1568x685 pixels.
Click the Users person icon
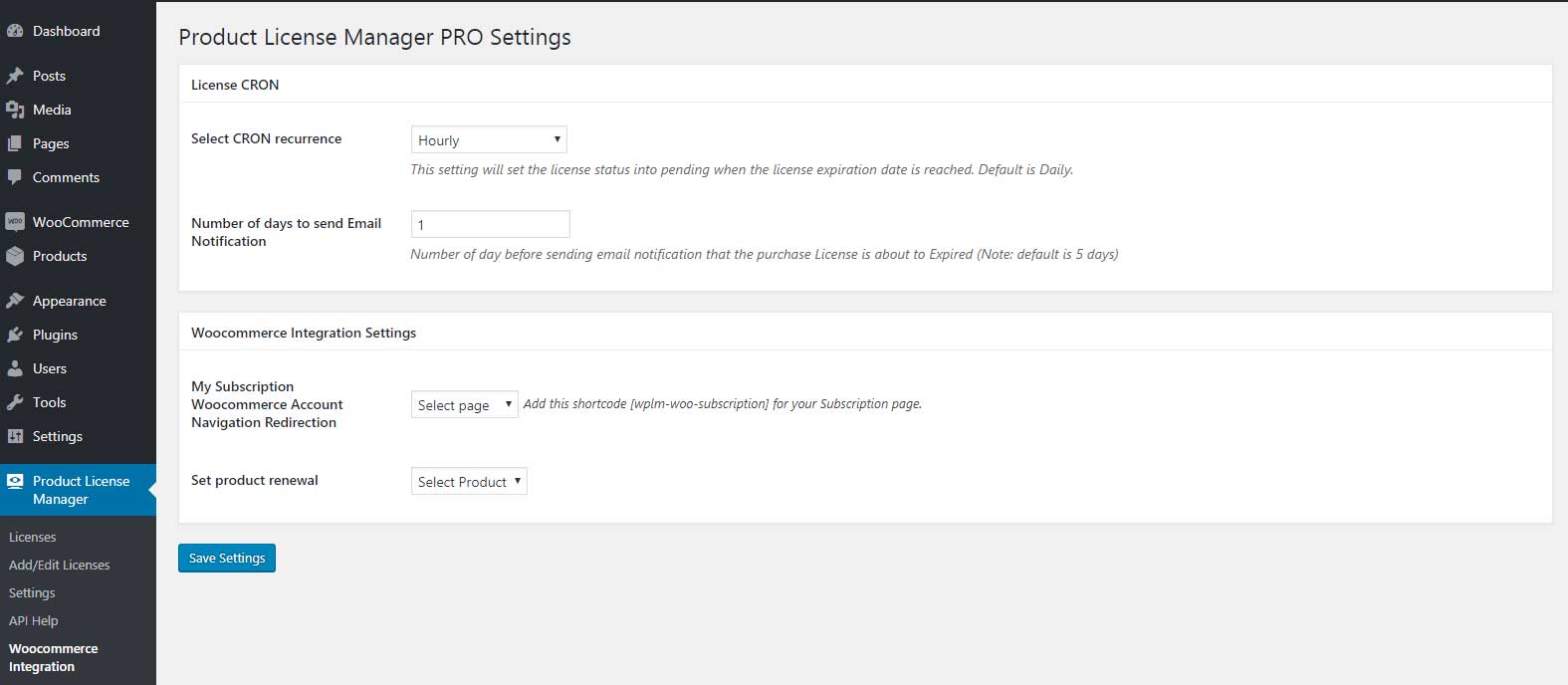[15, 368]
